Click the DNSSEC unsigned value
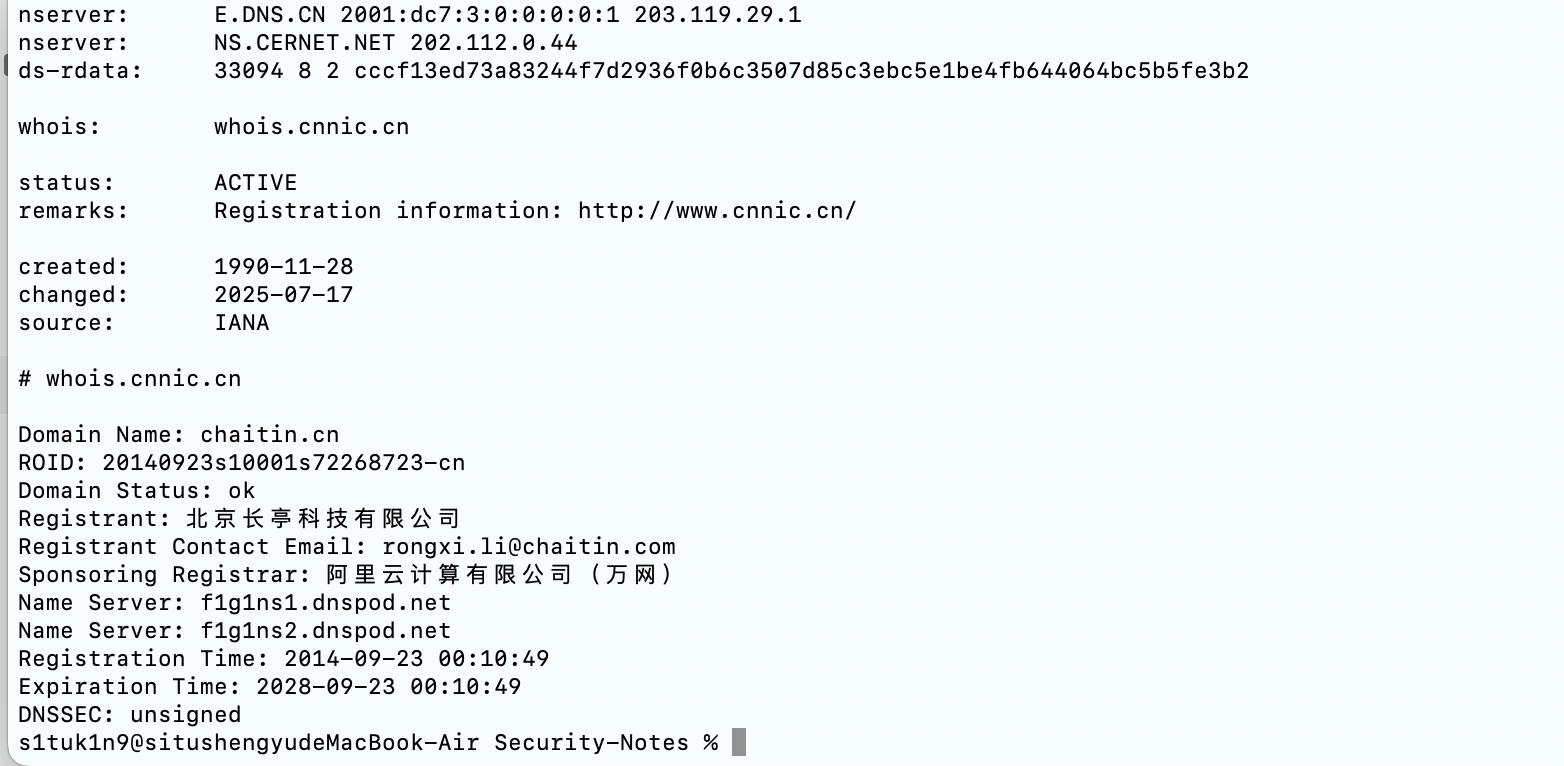1564x766 pixels. (x=185, y=715)
